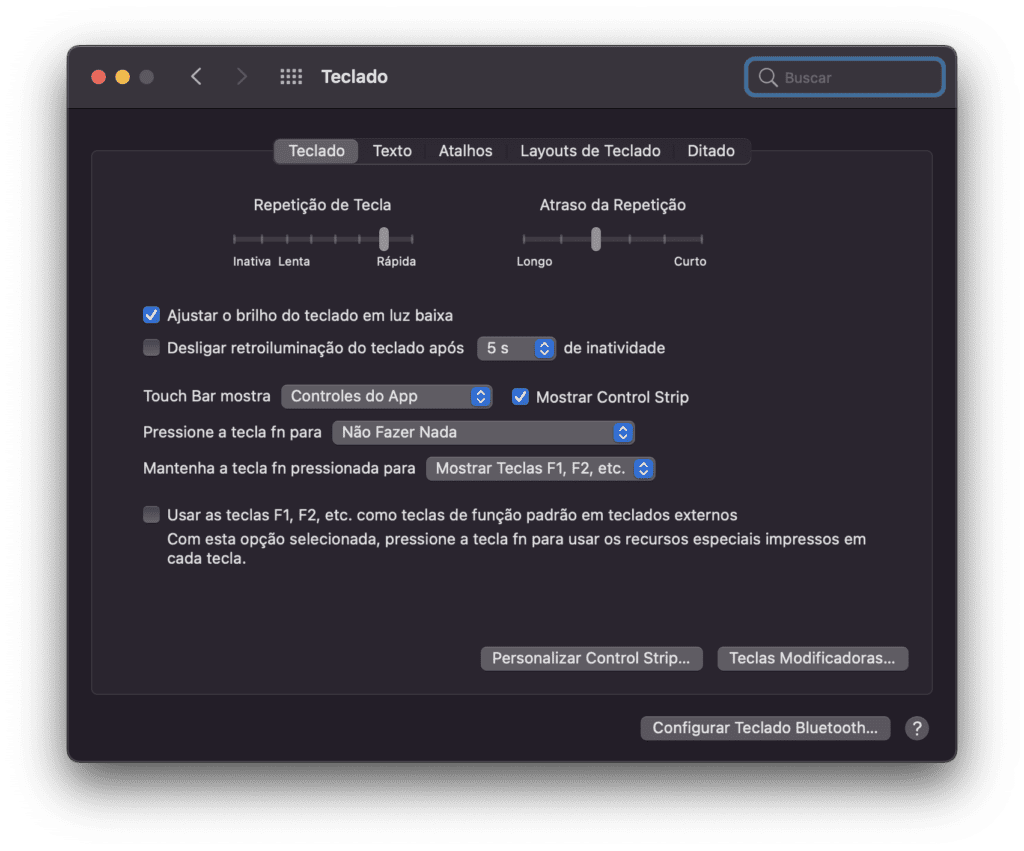The width and height of the screenshot is (1024, 851).
Task: Enable 'Desligar retroiluminação do teclado' checkbox
Action: [152, 348]
